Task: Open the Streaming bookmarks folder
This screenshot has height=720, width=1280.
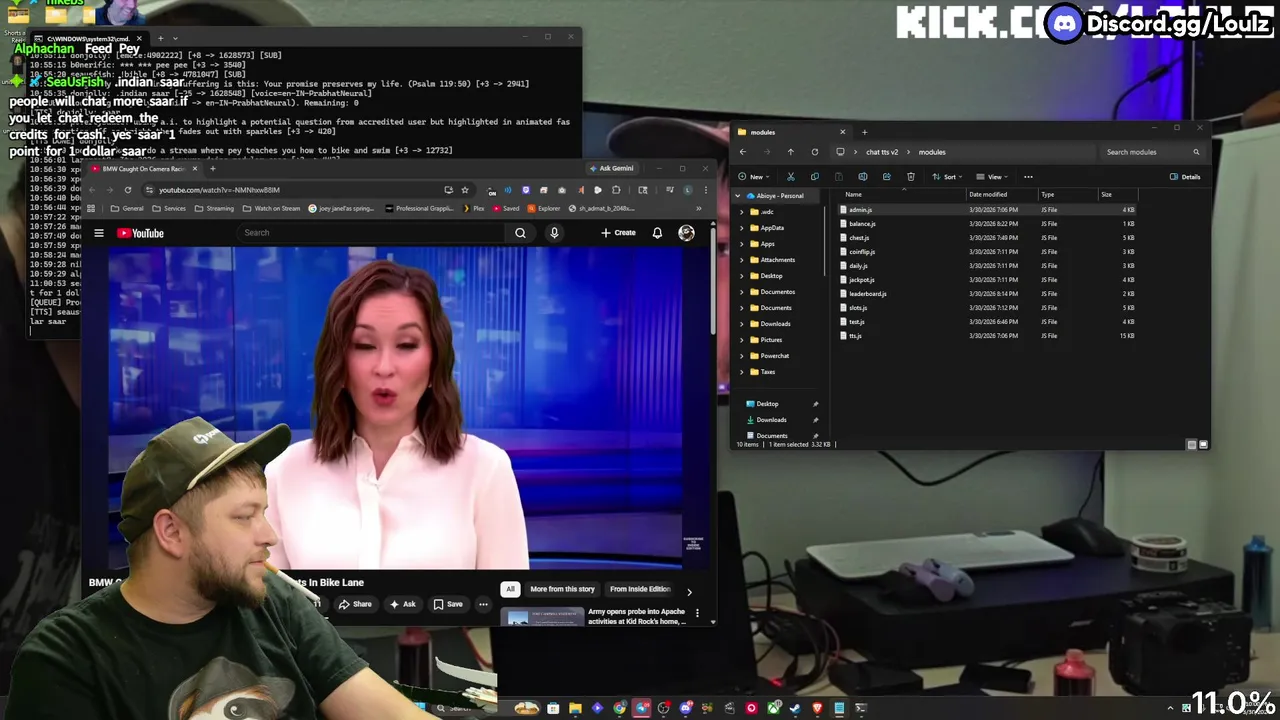Action: (x=212, y=208)
